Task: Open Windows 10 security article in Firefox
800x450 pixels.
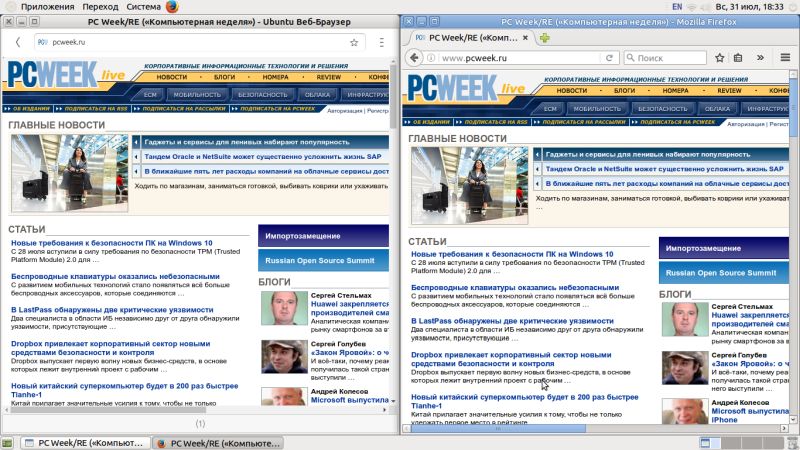Action: [512, 254]
